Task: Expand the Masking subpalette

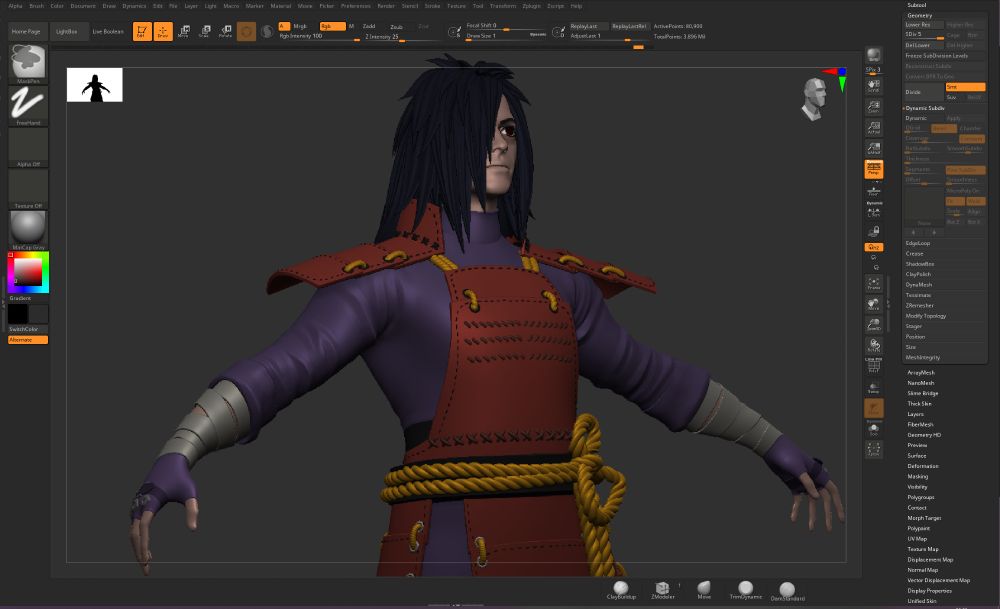Action: (918, 476)
